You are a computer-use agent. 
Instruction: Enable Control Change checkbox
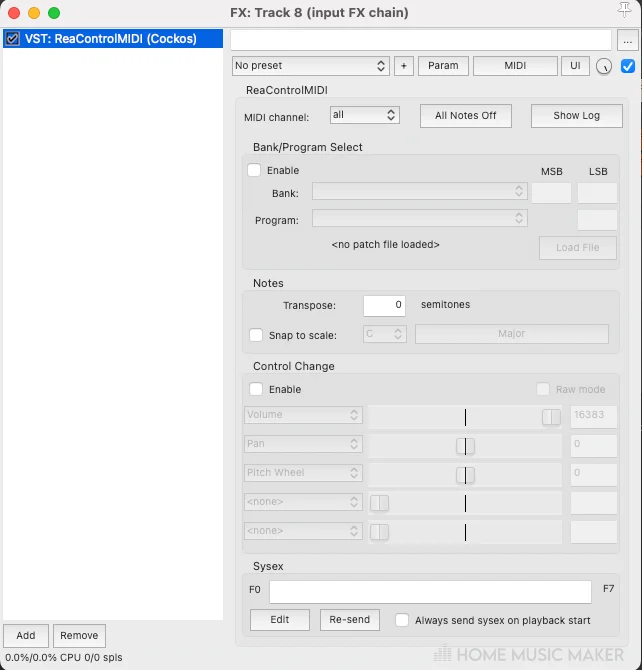[x=256, y=389]
